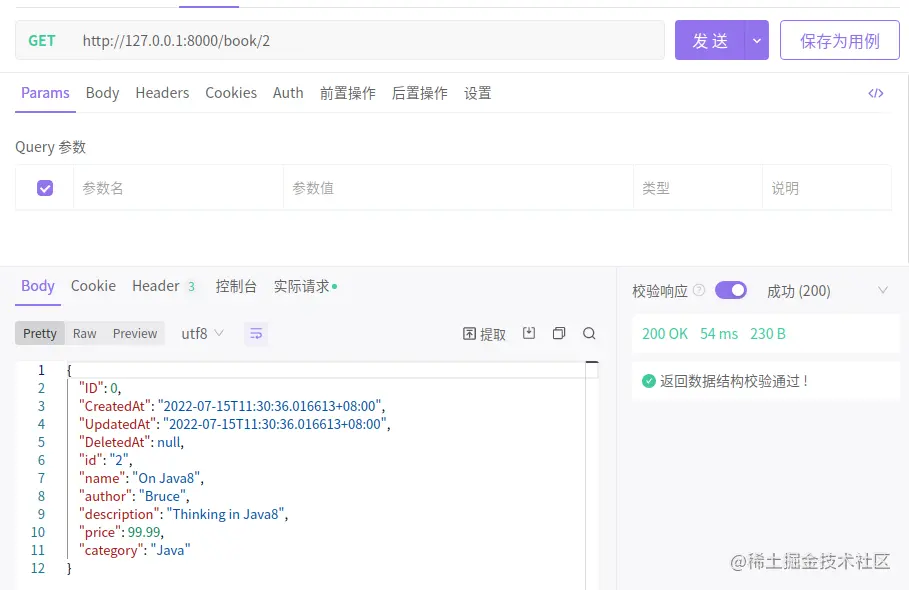Open the Headers tab
The width and height of the screenshot is (909, 590).
coord(162,93)
